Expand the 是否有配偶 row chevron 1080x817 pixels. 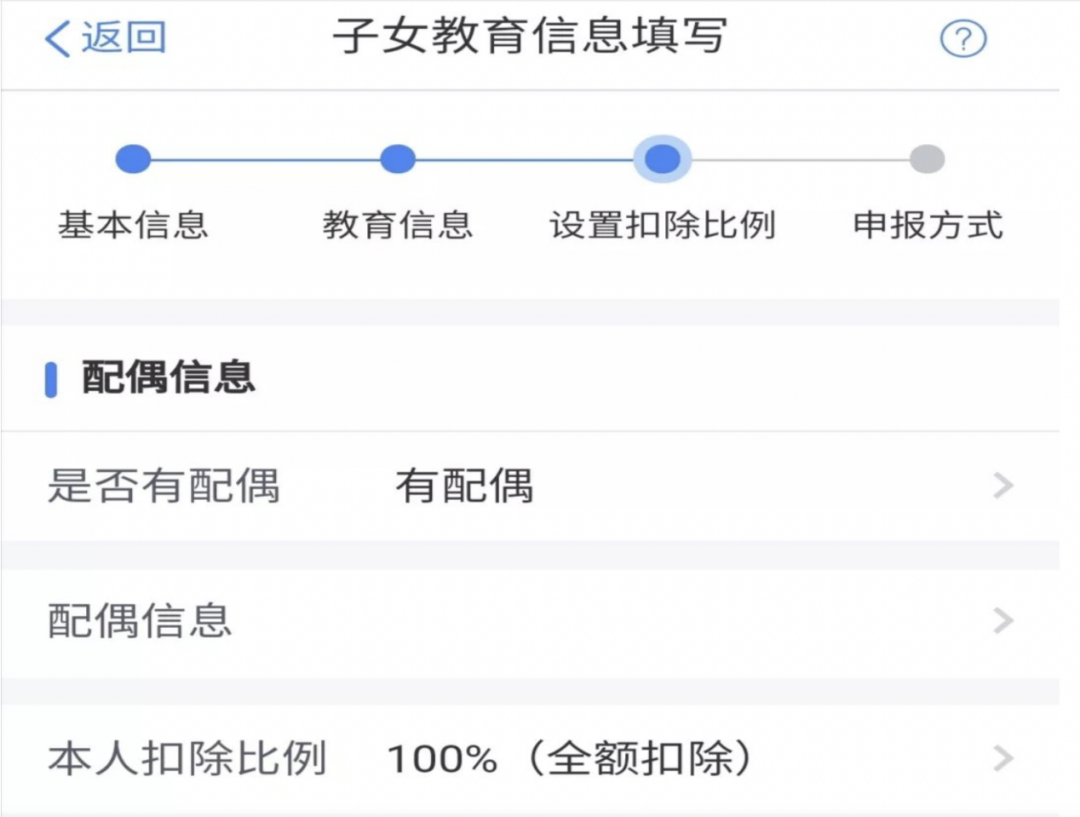point(1003,487)
